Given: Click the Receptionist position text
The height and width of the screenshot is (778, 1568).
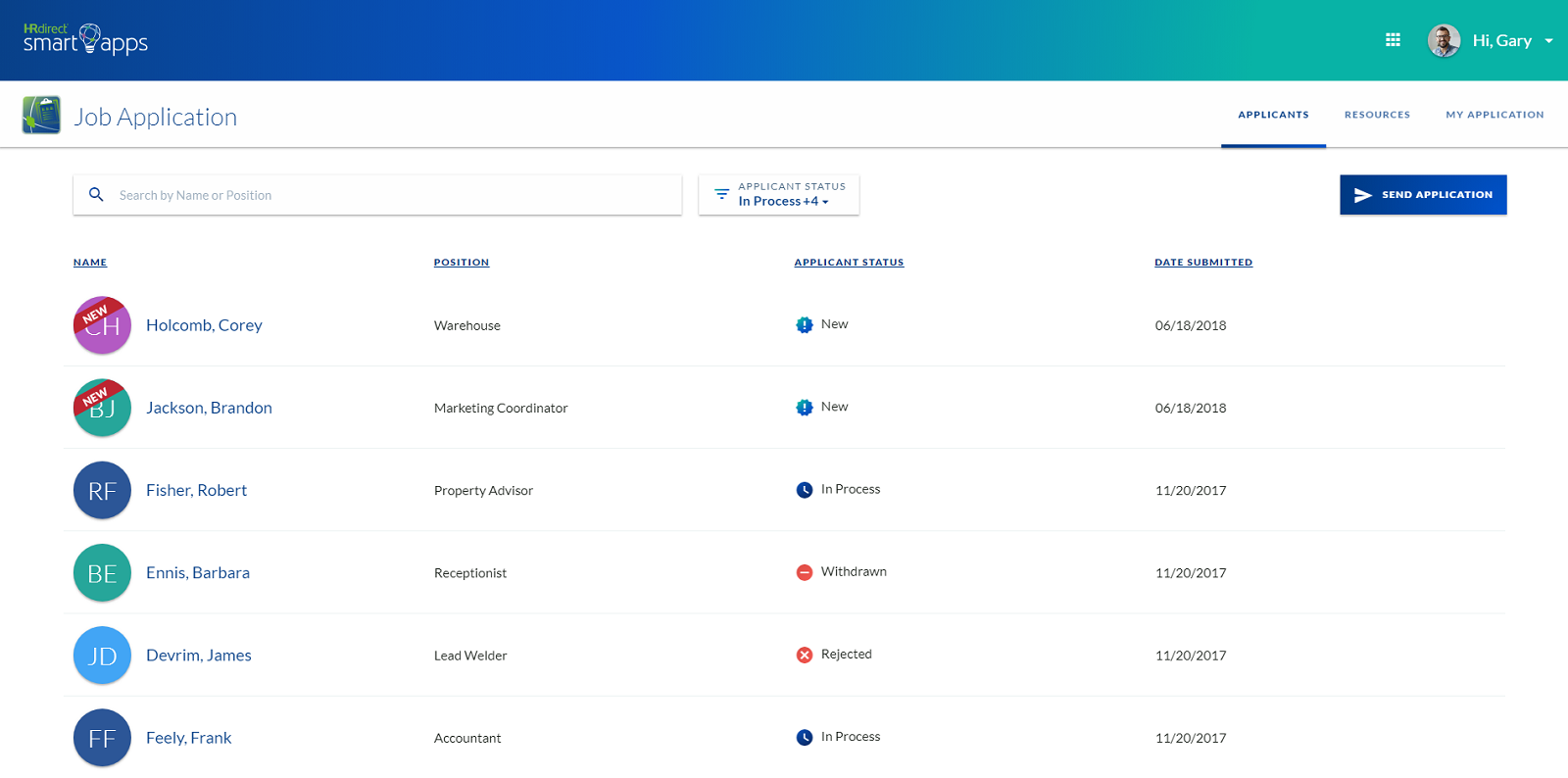Looking at the screenshot, I should [x=470, y=573].
